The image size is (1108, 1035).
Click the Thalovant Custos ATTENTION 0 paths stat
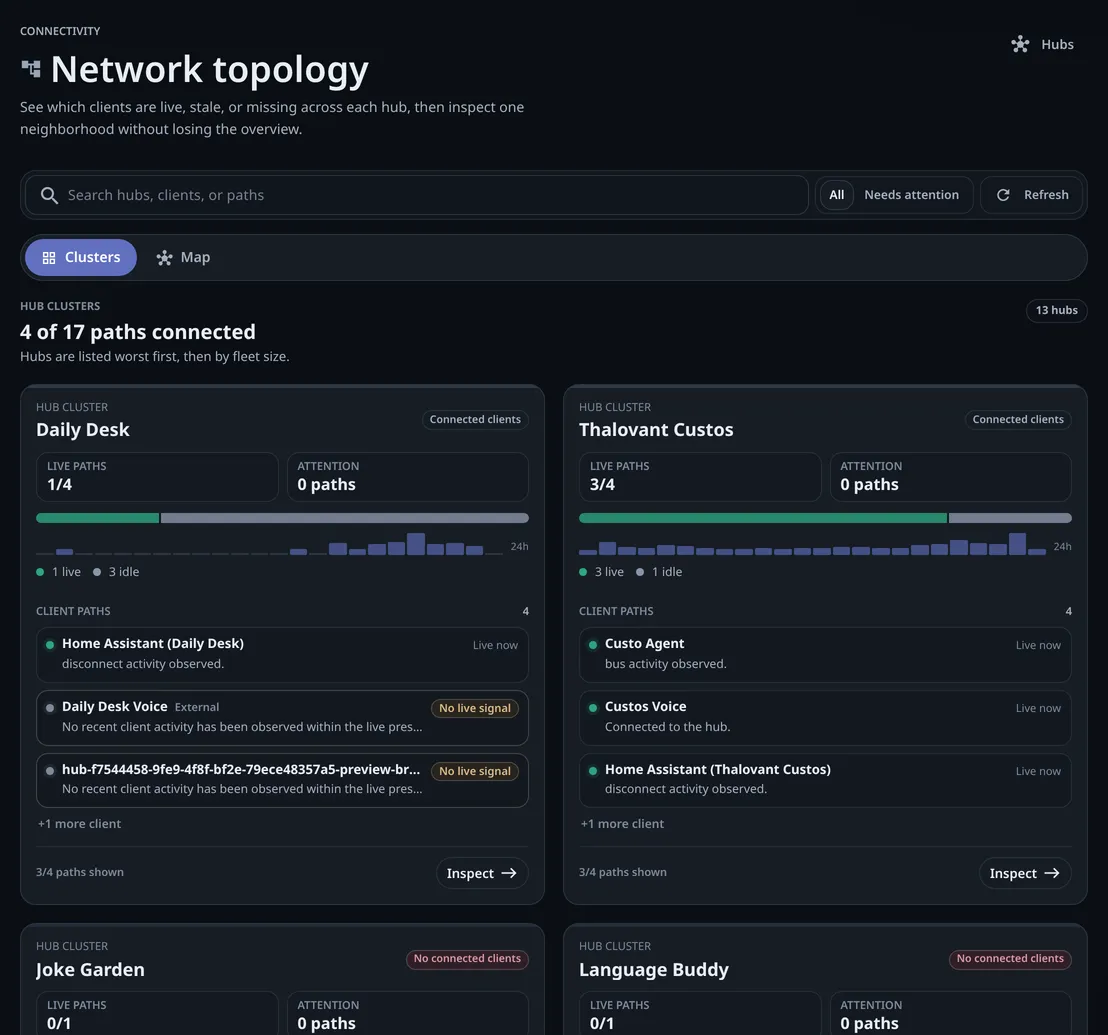pyautogui.click(x=950, y=477)
